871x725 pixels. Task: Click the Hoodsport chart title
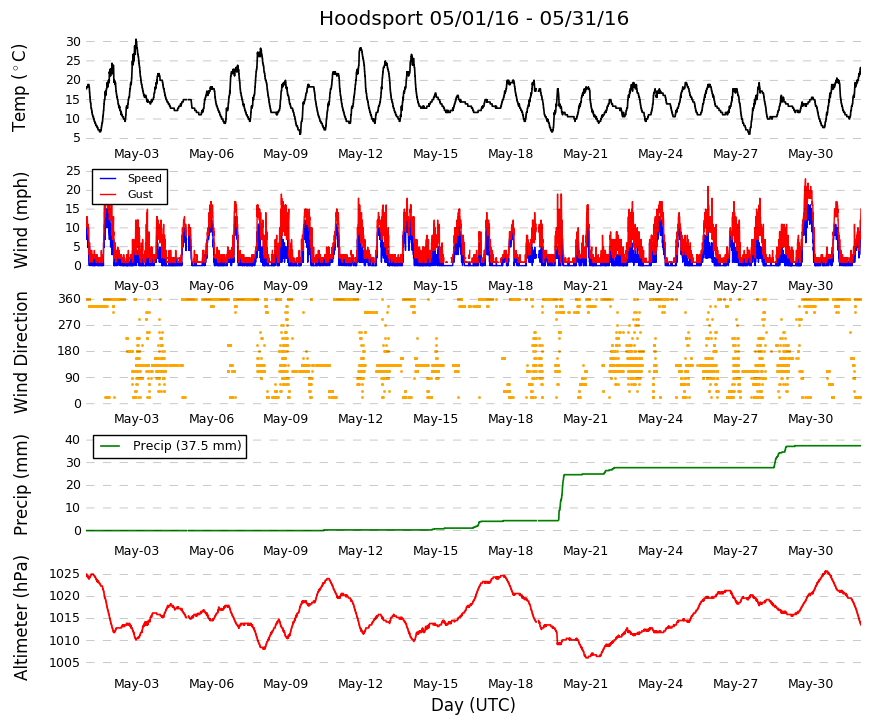point(474,18)
